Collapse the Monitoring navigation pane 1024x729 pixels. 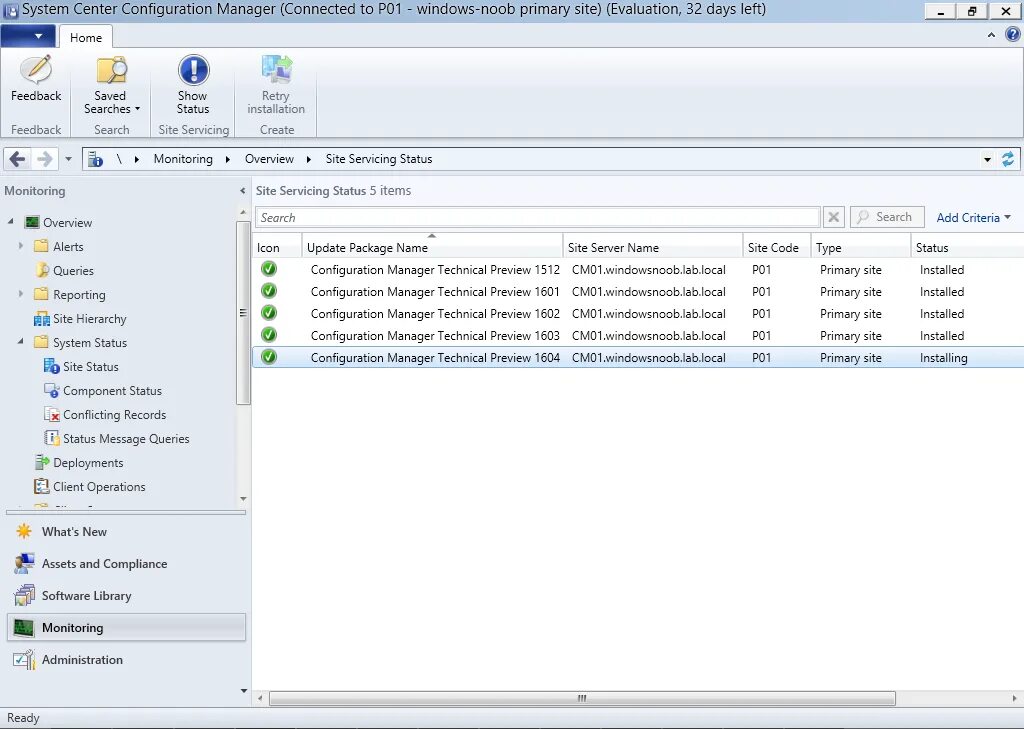[x=242, y=191]
